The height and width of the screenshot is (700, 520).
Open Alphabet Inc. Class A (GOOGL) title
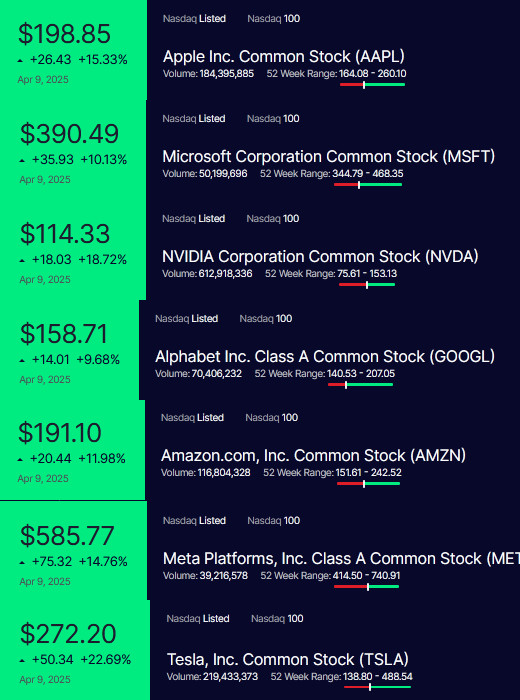pyautogui.click(x=325, y=357)
